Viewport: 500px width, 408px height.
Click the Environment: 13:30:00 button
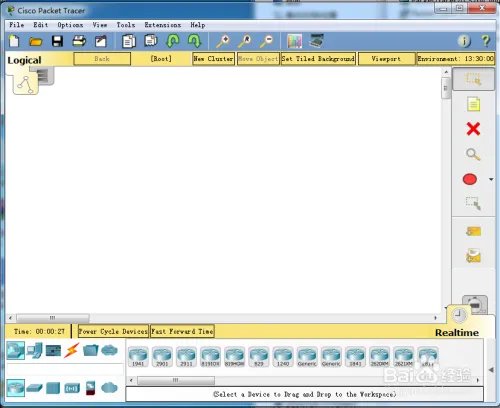click(455, 59)
